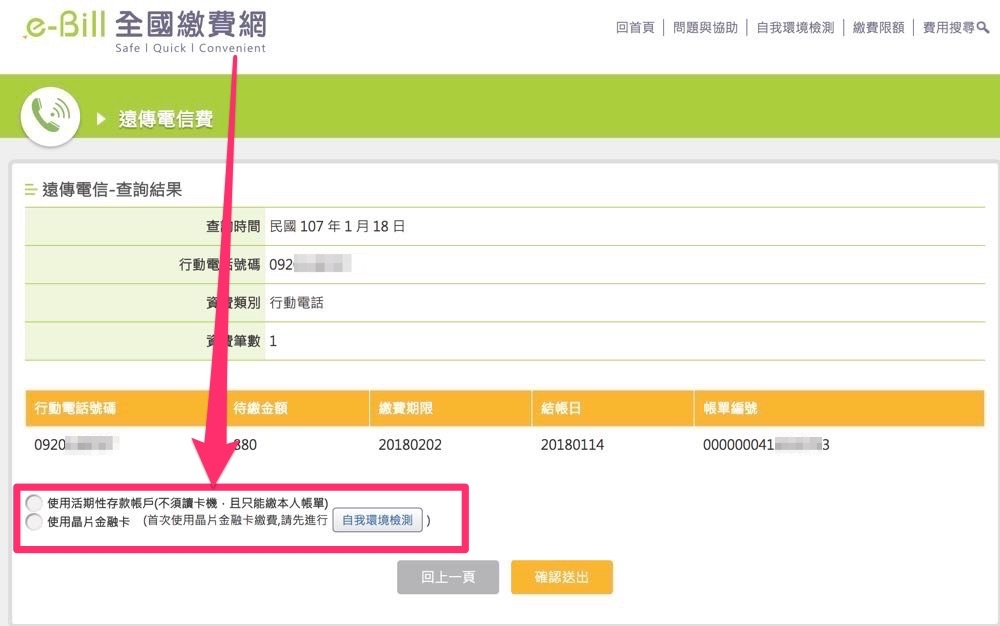The width and height of the screenshot is (1000, 626).
Task: Select 使用活期性存款帳戶 radio button
Action: click(x=34, y=503)
